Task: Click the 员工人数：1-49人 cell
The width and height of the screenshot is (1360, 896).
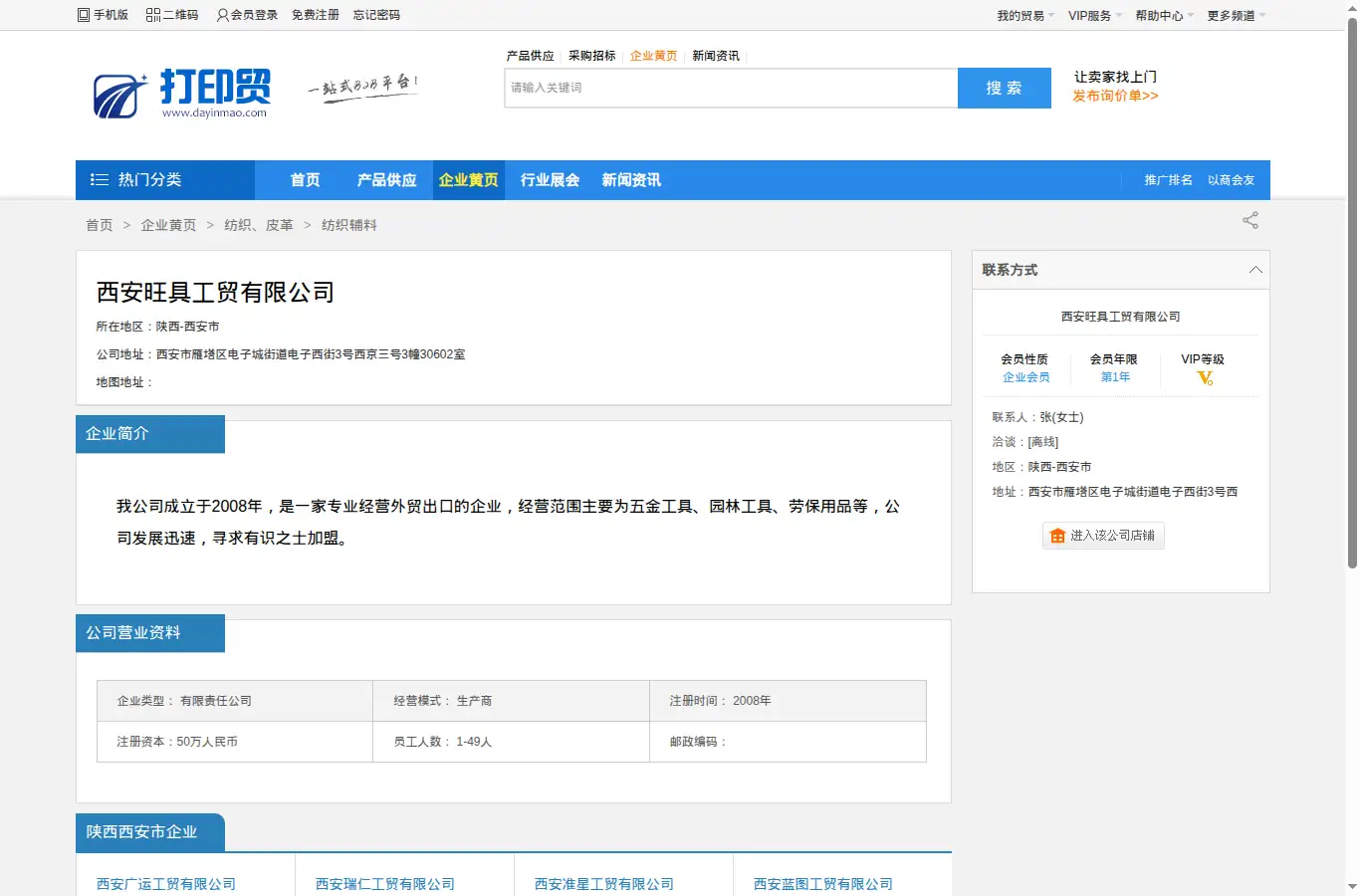Action: point(511,742)
